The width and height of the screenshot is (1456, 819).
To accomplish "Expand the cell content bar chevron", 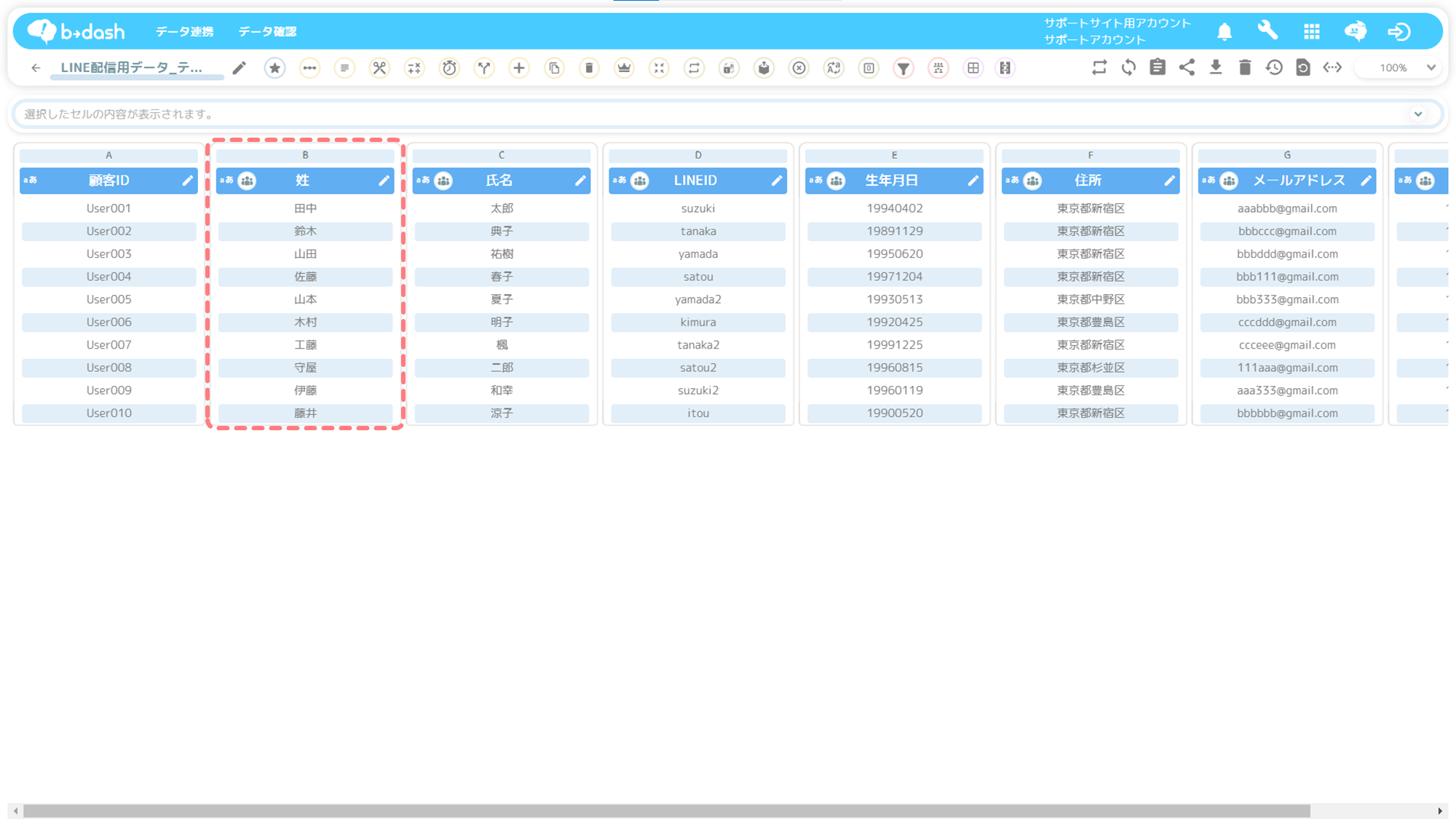I will click(x=1418, y=114).
